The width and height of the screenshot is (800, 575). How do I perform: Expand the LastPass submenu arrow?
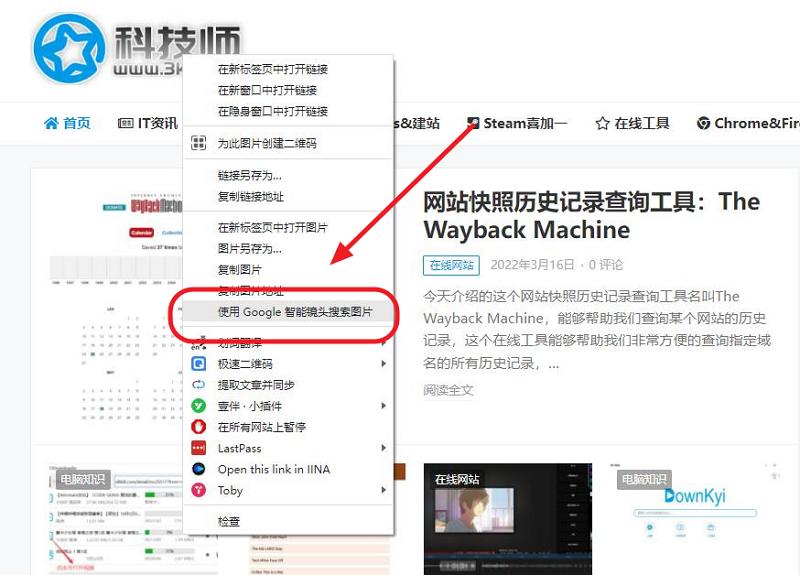coord(383,448)
